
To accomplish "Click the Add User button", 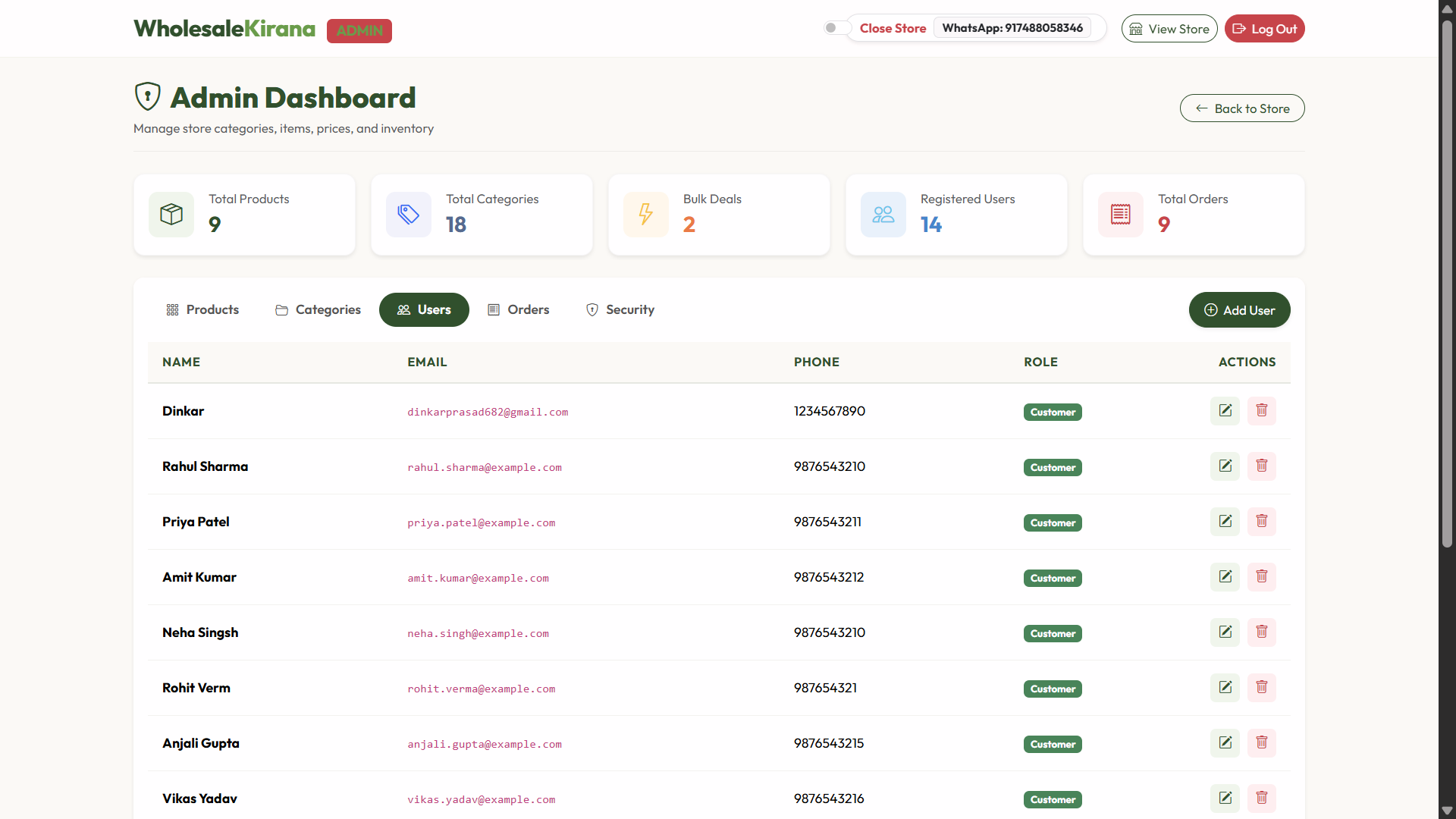I will pos(1239,310).
